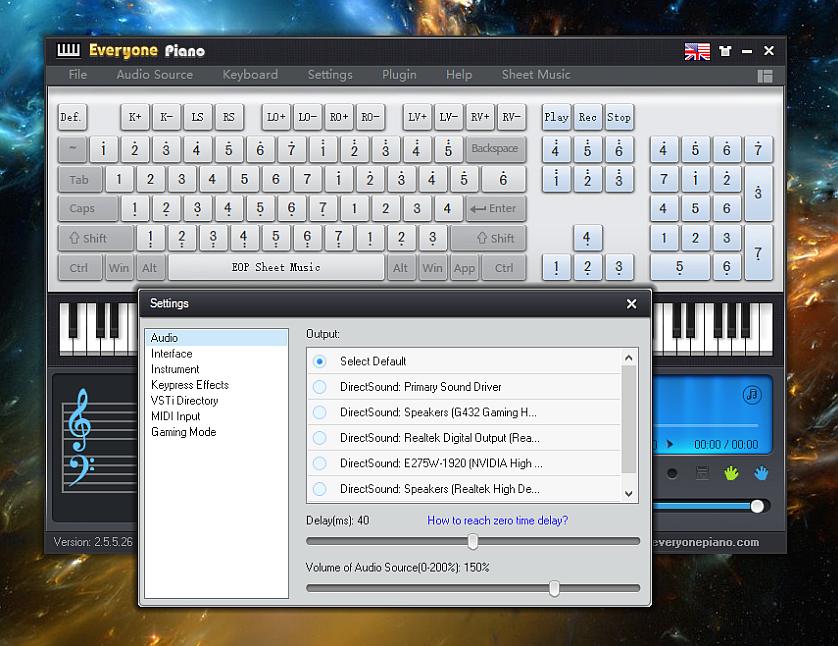Image resolution: width=838 pixels, height=646 pixels.
Task: Click the LV- left volume down button
Action: 448,117
